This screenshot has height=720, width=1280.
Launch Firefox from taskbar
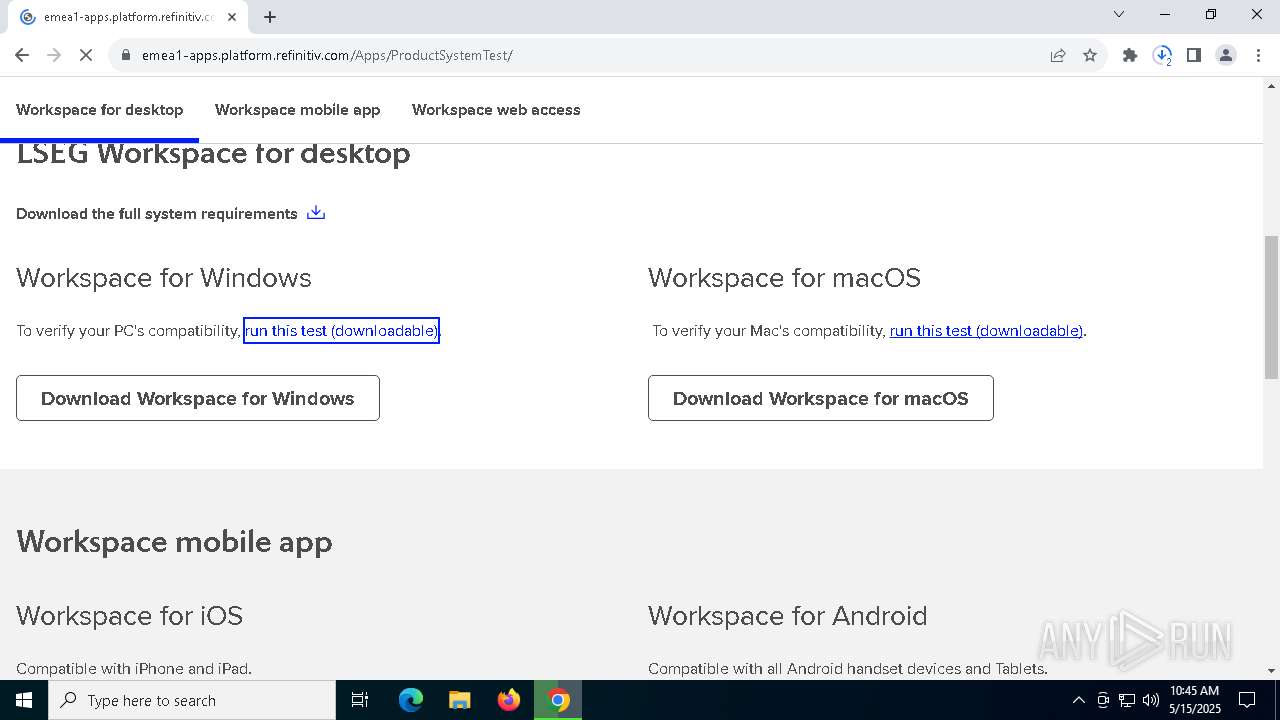coord(509,700)
